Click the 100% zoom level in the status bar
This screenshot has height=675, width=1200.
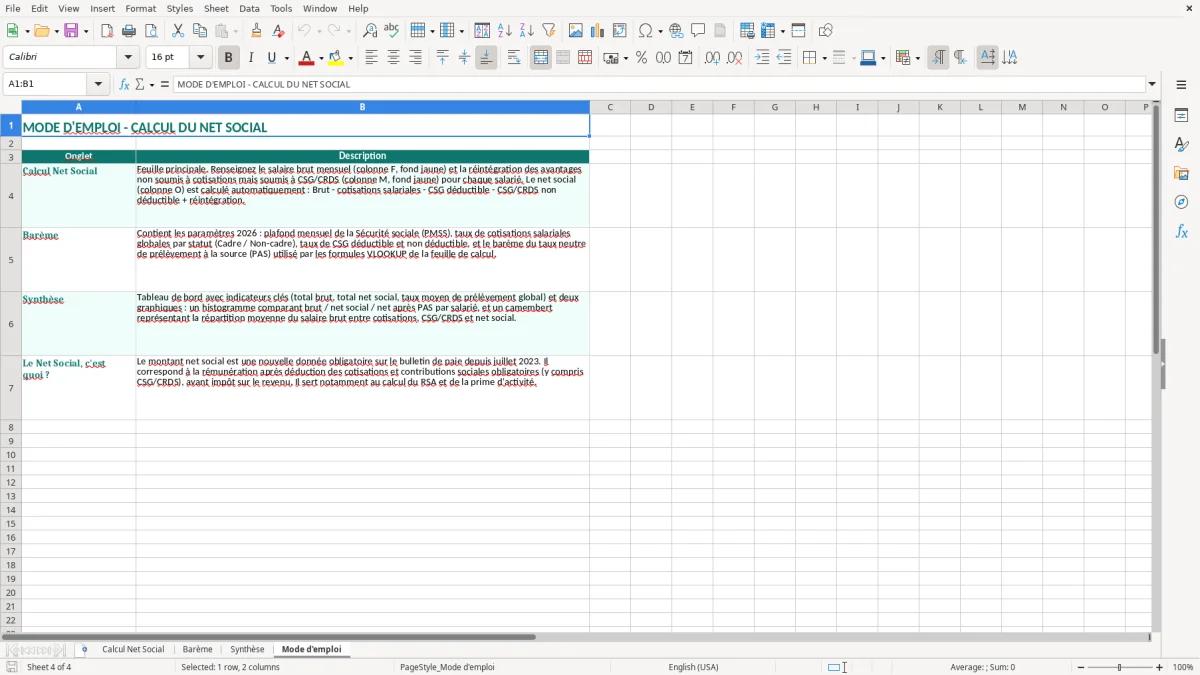coord(1183,667)
